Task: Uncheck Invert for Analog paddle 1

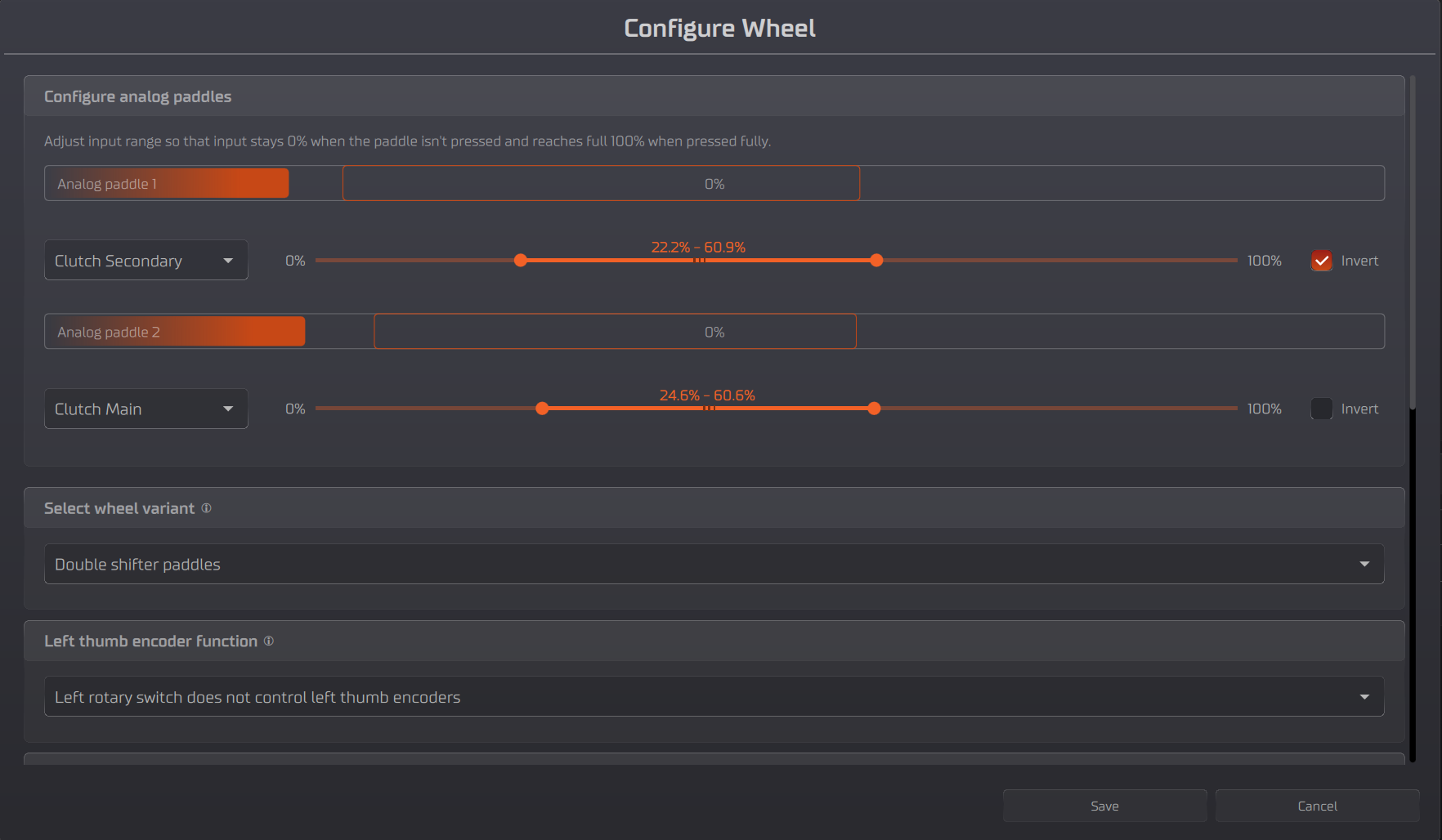Action: [x=1321, y=261]
